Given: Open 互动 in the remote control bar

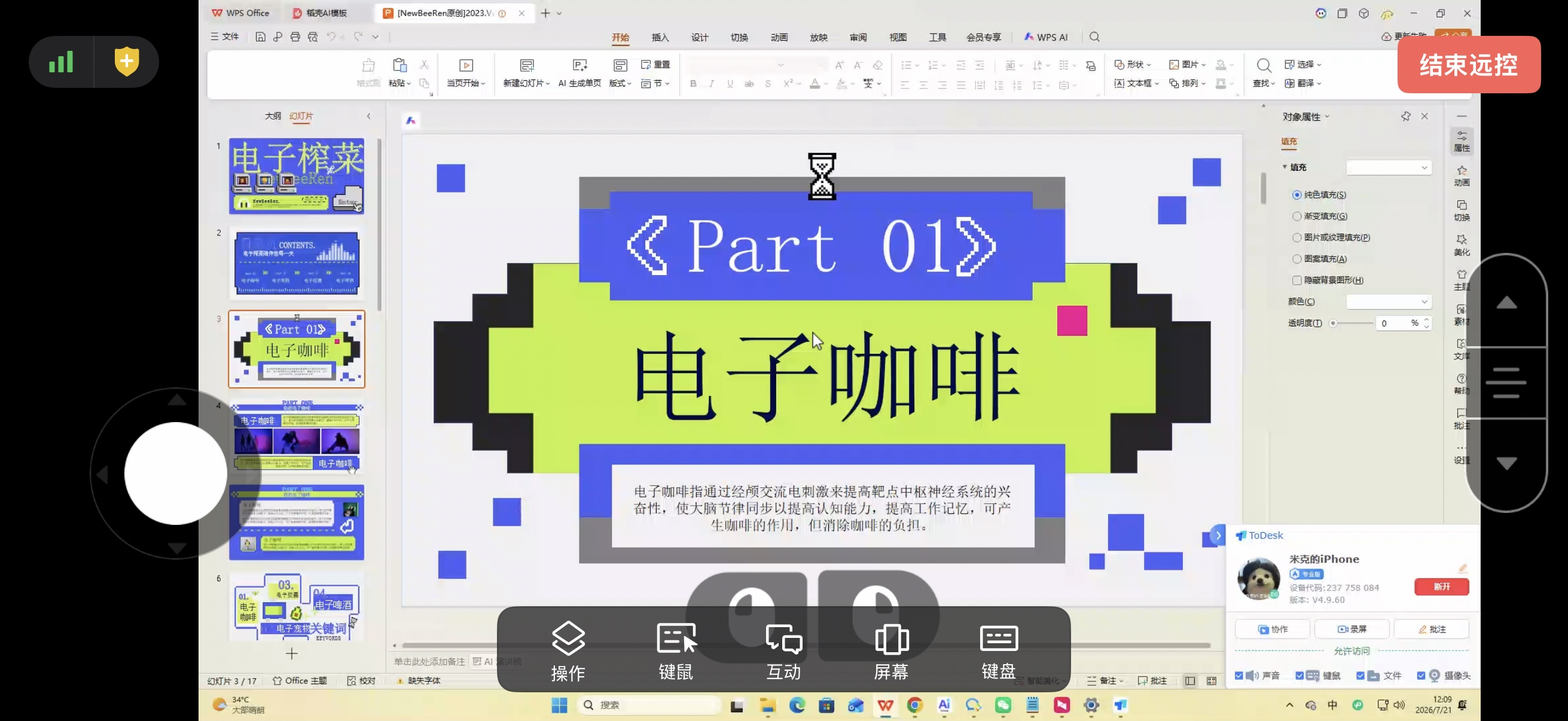Looking at the screenshot, I should [x=783, y=650].
